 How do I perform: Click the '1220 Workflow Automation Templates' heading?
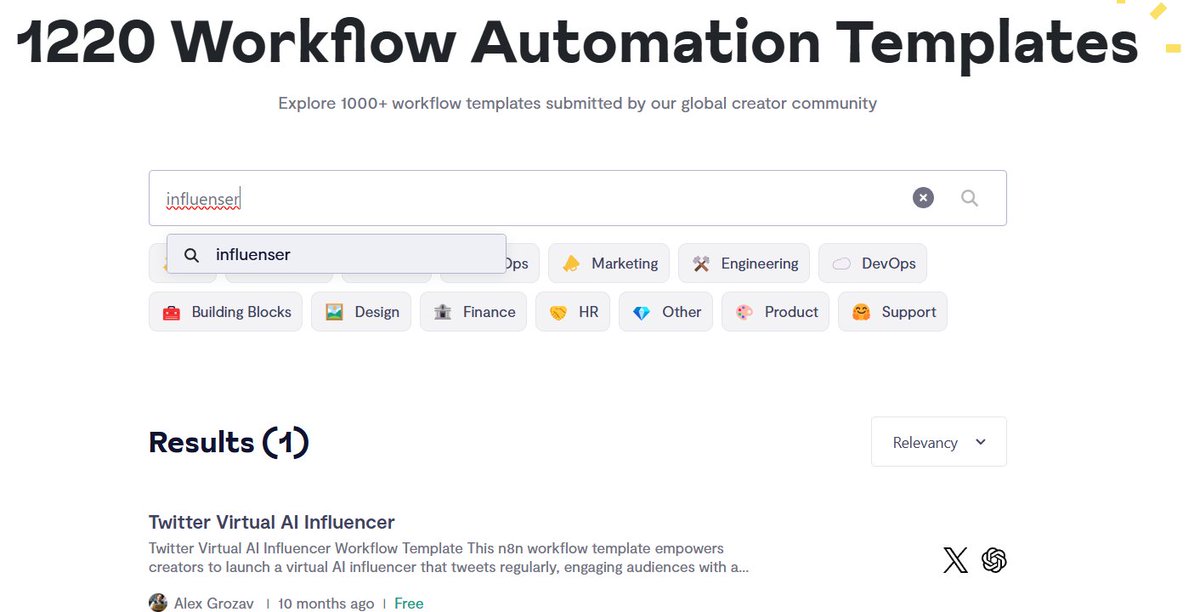click(x=578, y=43)
